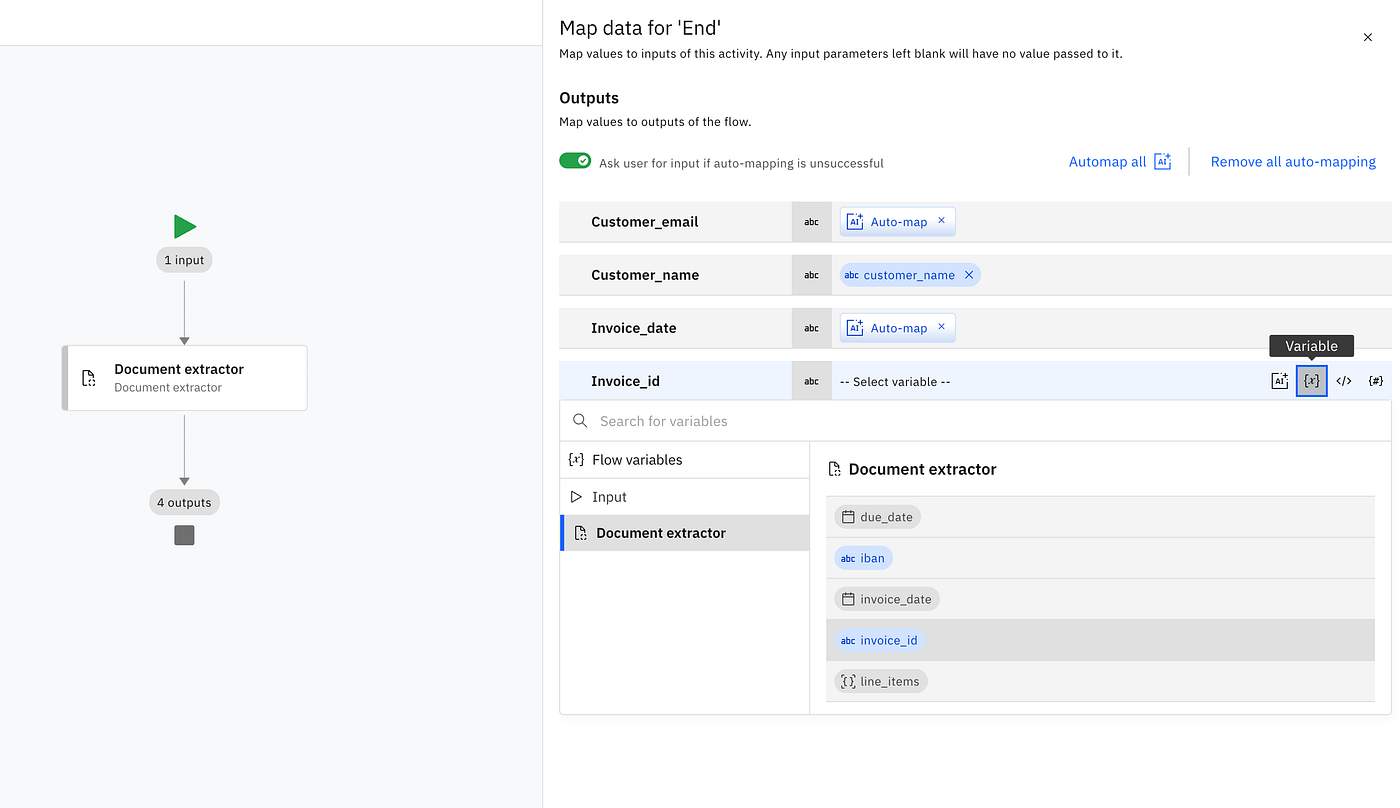Click the 1 input badge
This screenshot has height=808, width=1400.
tap(184, 260)
